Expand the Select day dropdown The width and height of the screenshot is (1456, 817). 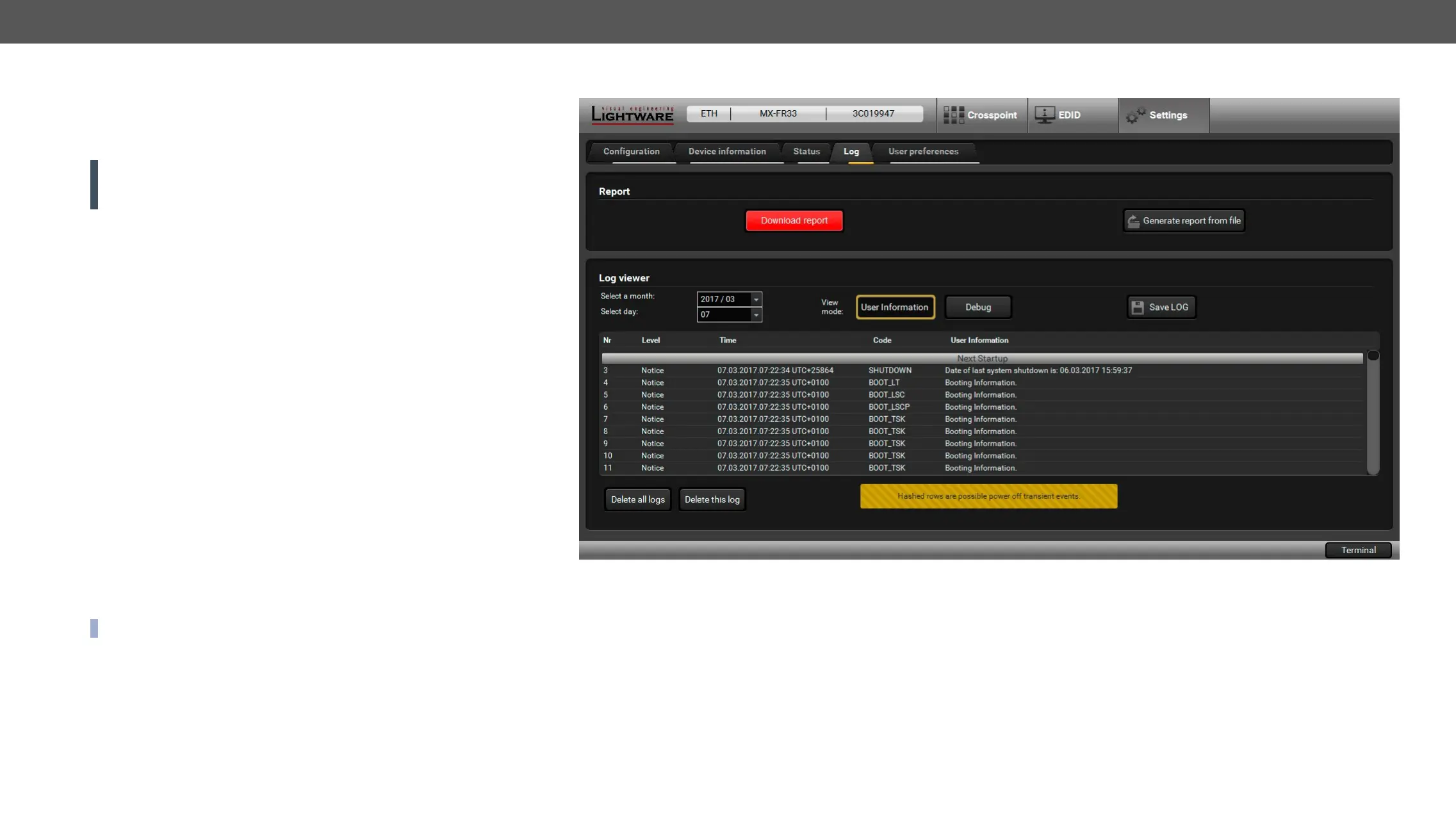[756, 315]
